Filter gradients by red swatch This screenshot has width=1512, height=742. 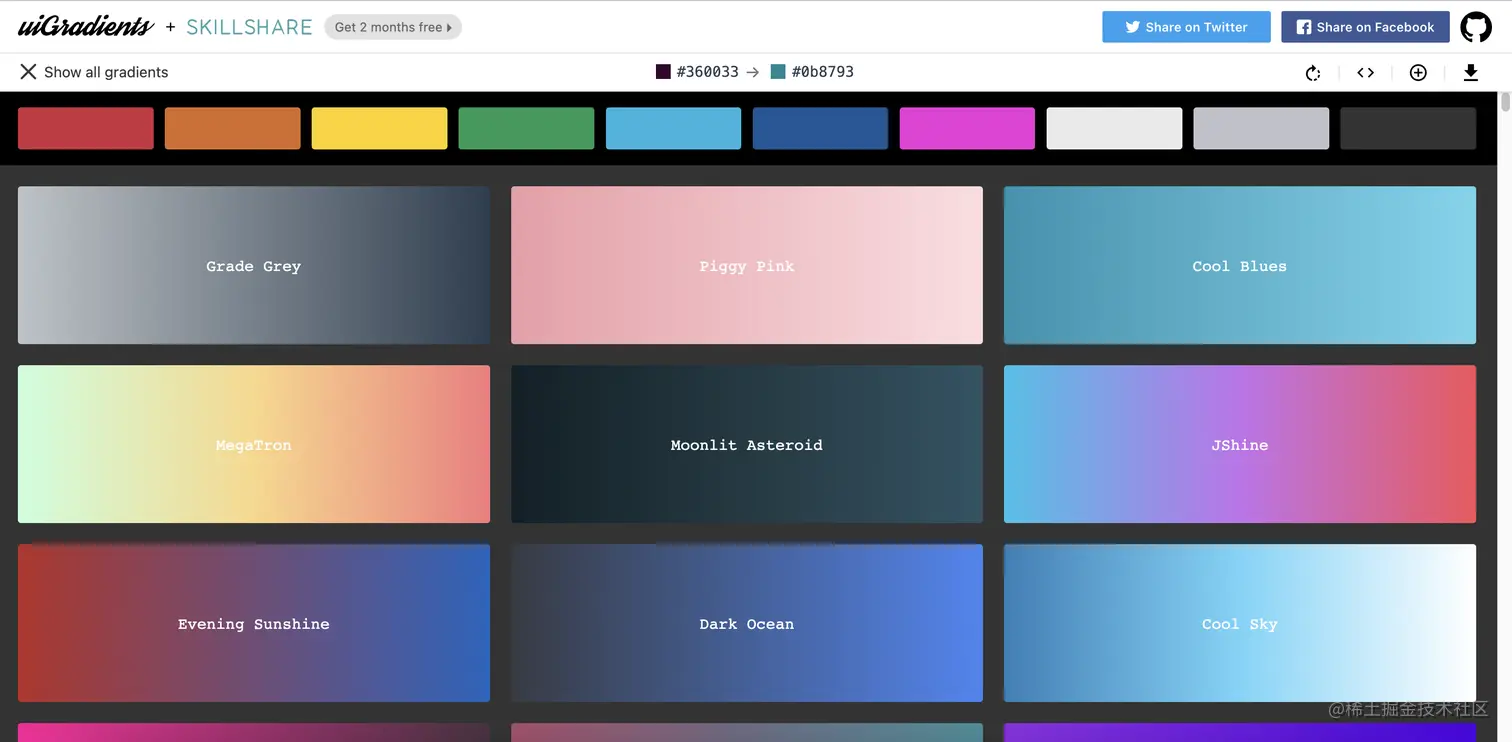point(86,128)
